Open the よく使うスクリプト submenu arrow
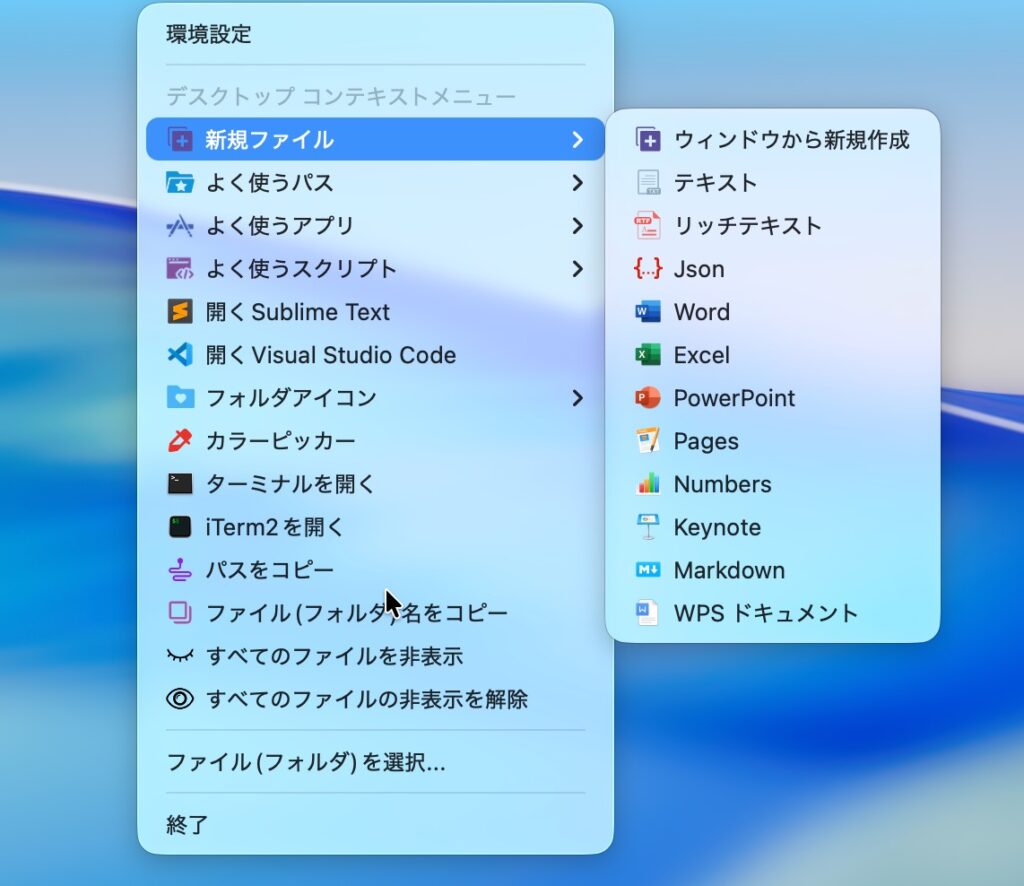The width and height of the screenshot is (1024, 886). click(577, 269)
